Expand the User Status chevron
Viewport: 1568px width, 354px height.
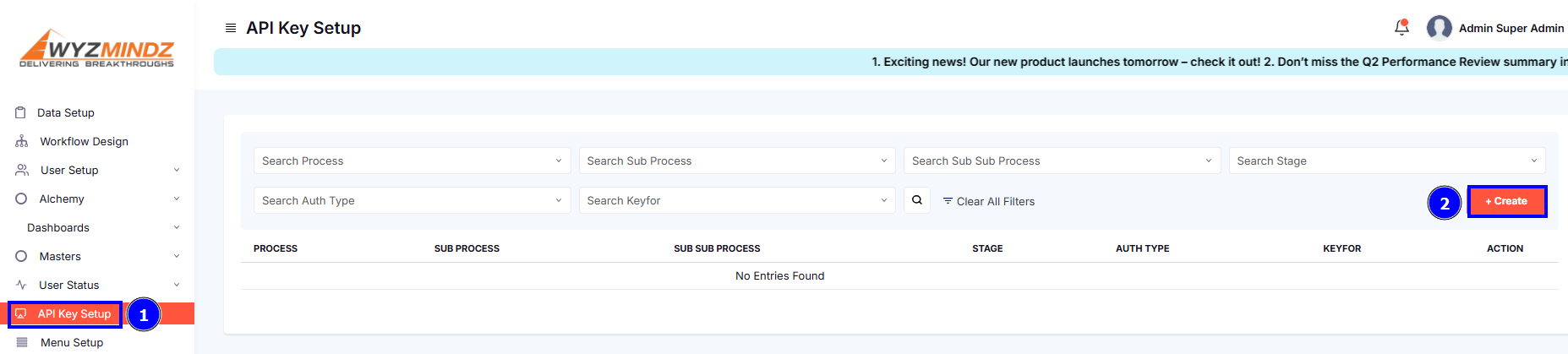coord(177,285)
